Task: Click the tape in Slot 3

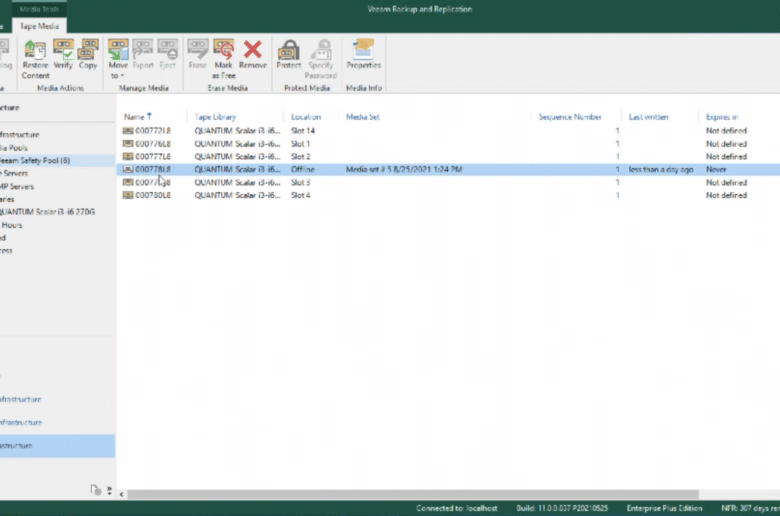Action: [448, 183]
